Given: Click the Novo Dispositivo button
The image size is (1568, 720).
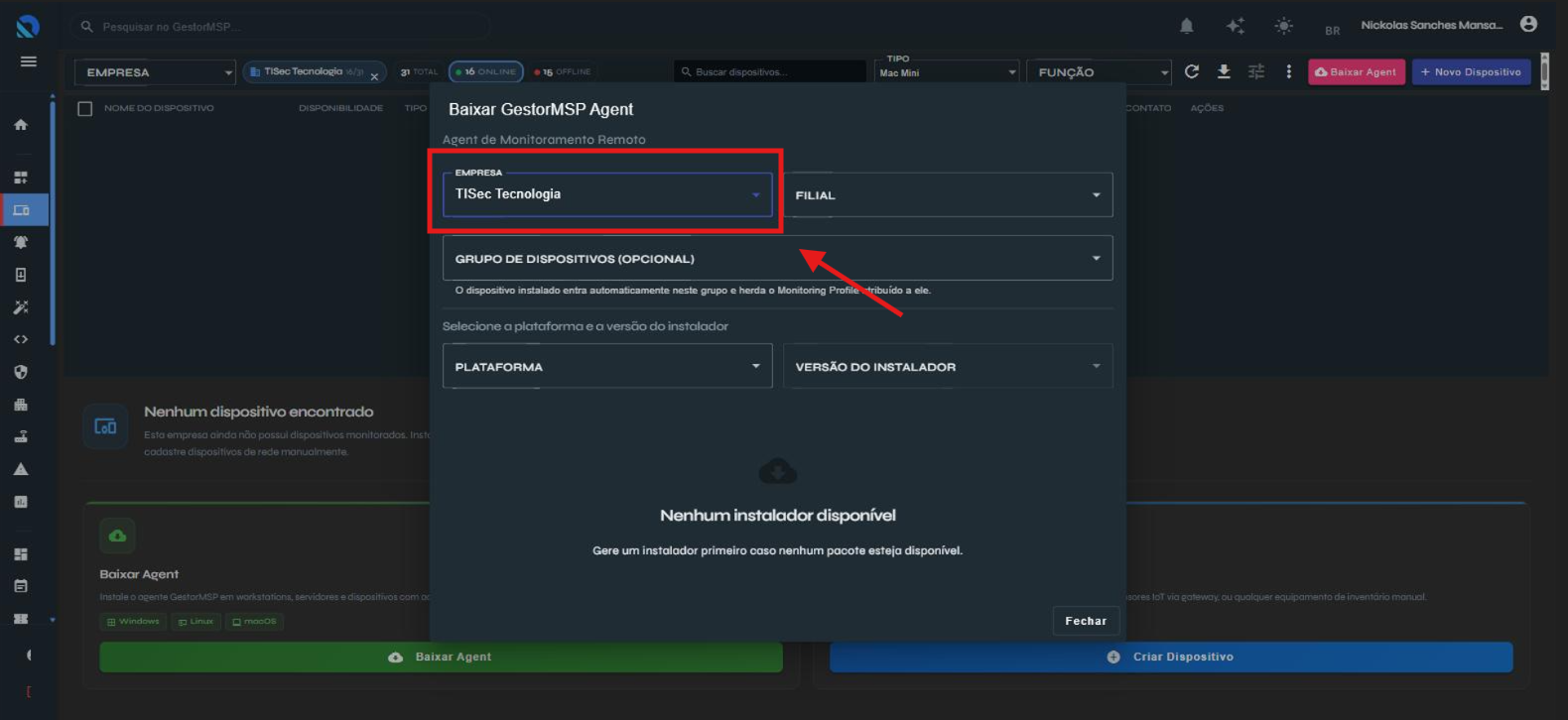Looking at the screenshot, I should (x=1472, y=71).
